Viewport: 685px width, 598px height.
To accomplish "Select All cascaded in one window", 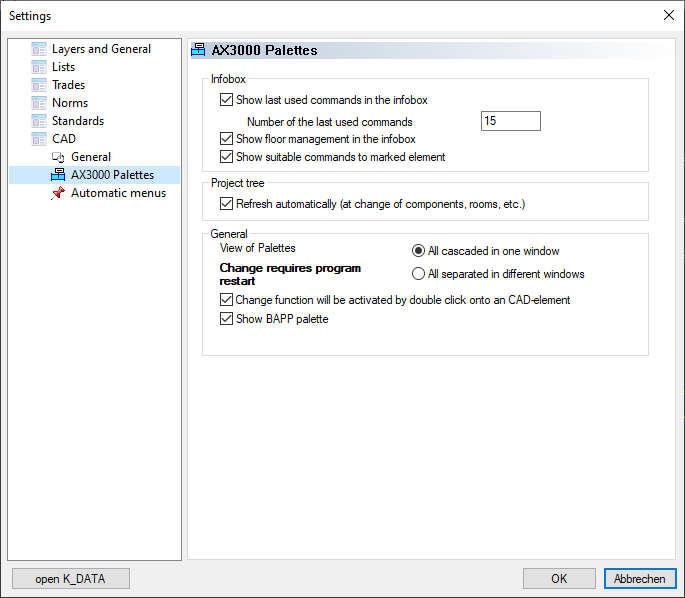I will point(419,251).
